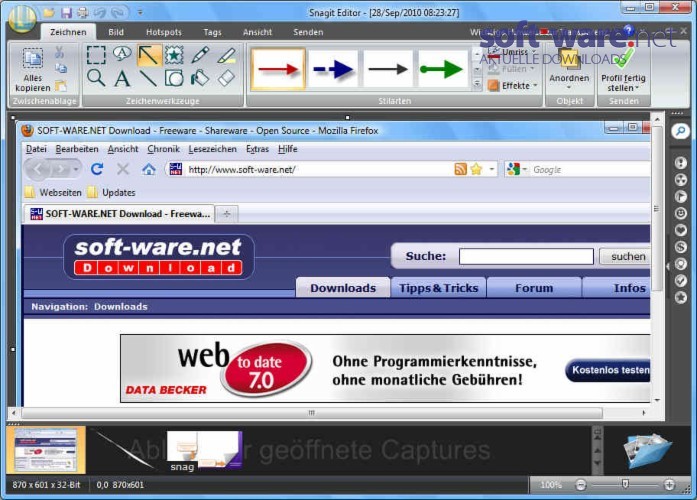This screenshot has height=500, width=697.
Task: Select the Shape tool
Action: point(174,78)
